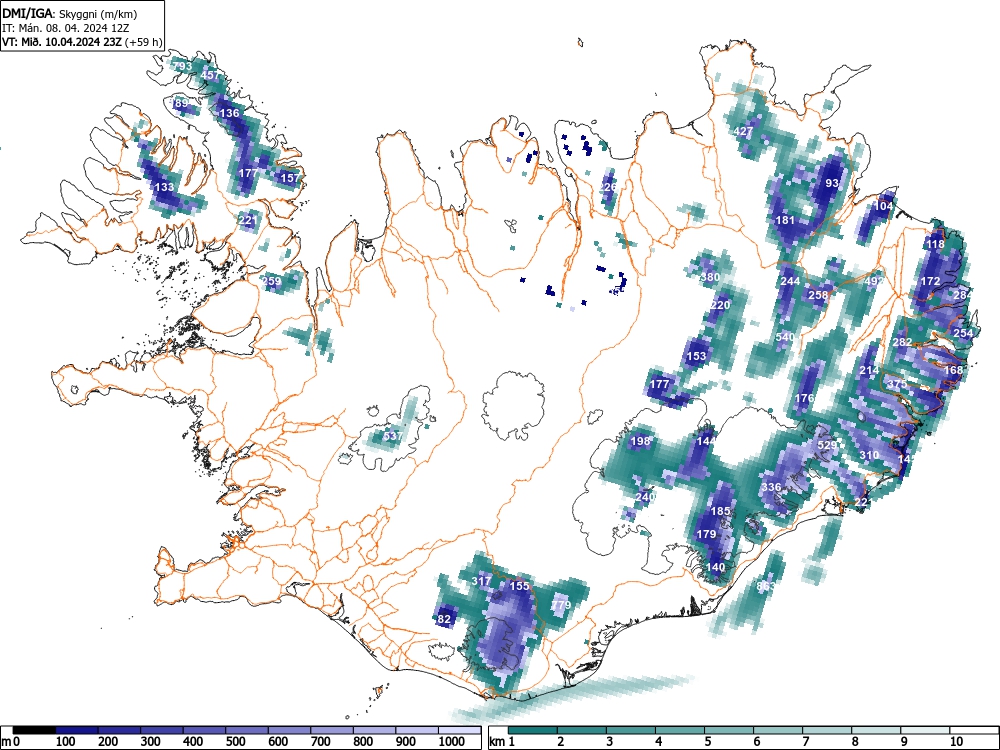The width and height of the screenshot is (1000, 750).
Task: Click the '259' visibility value on the map
Action: tap(271, 281)
